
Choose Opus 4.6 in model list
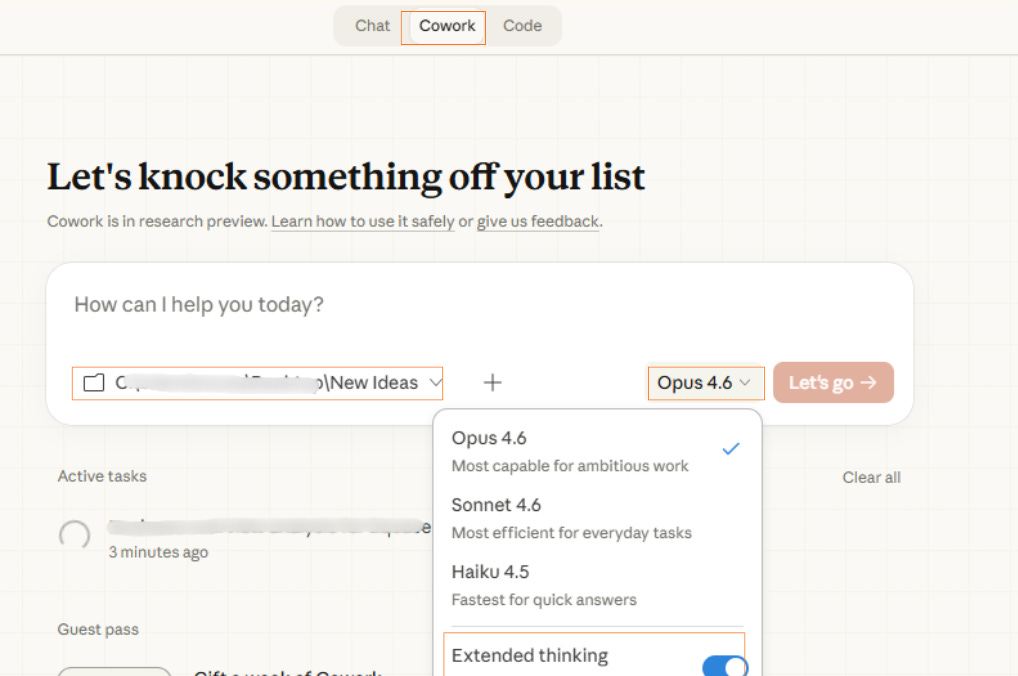tap(596, 451)
